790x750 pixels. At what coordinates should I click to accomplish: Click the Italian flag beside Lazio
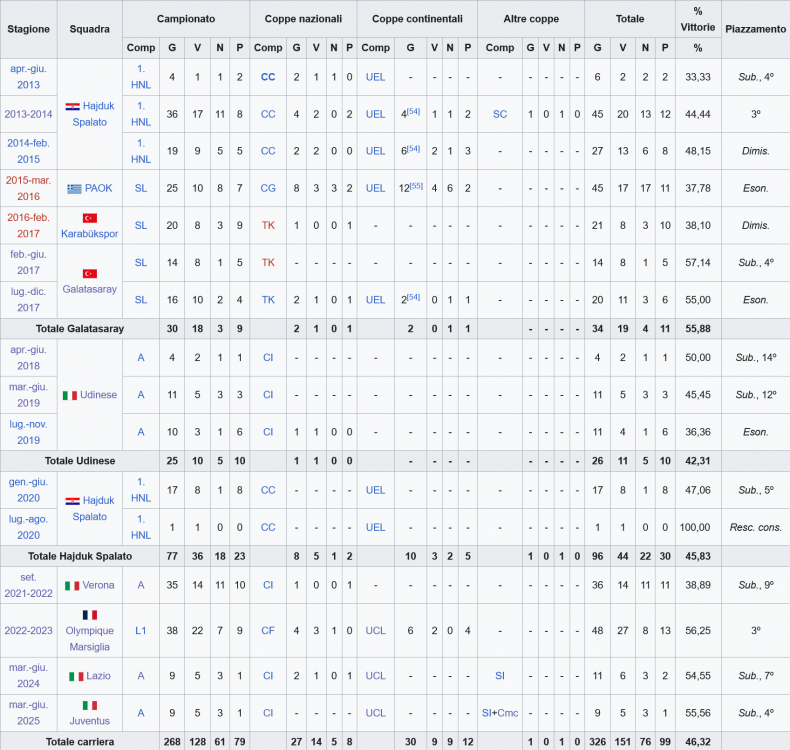76,676
